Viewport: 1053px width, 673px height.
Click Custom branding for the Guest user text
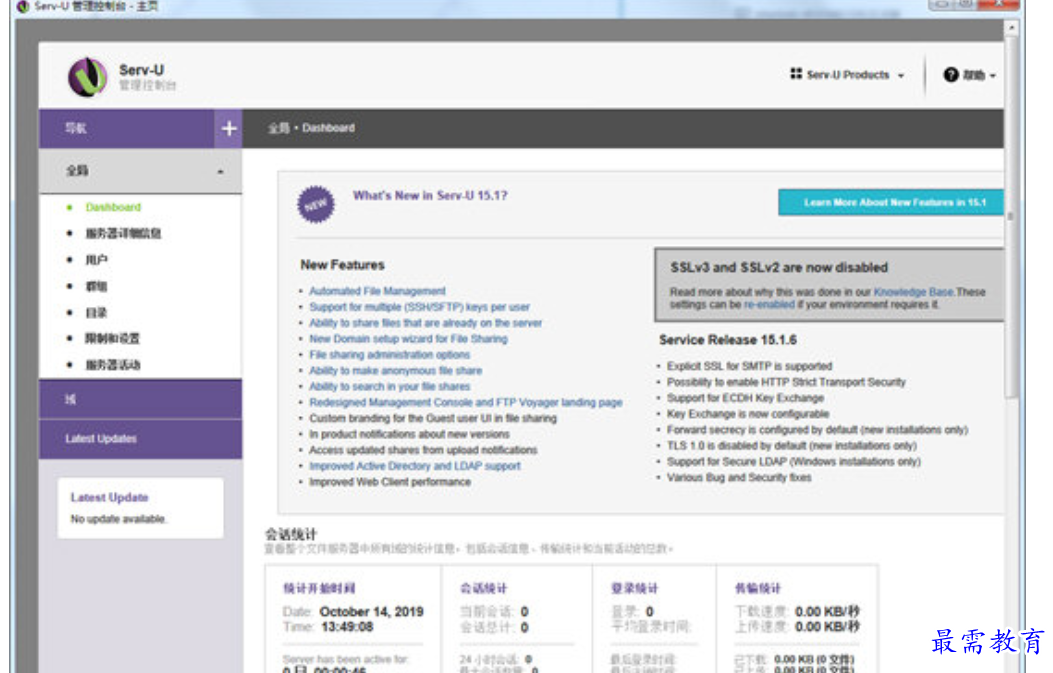click(433, 418)
